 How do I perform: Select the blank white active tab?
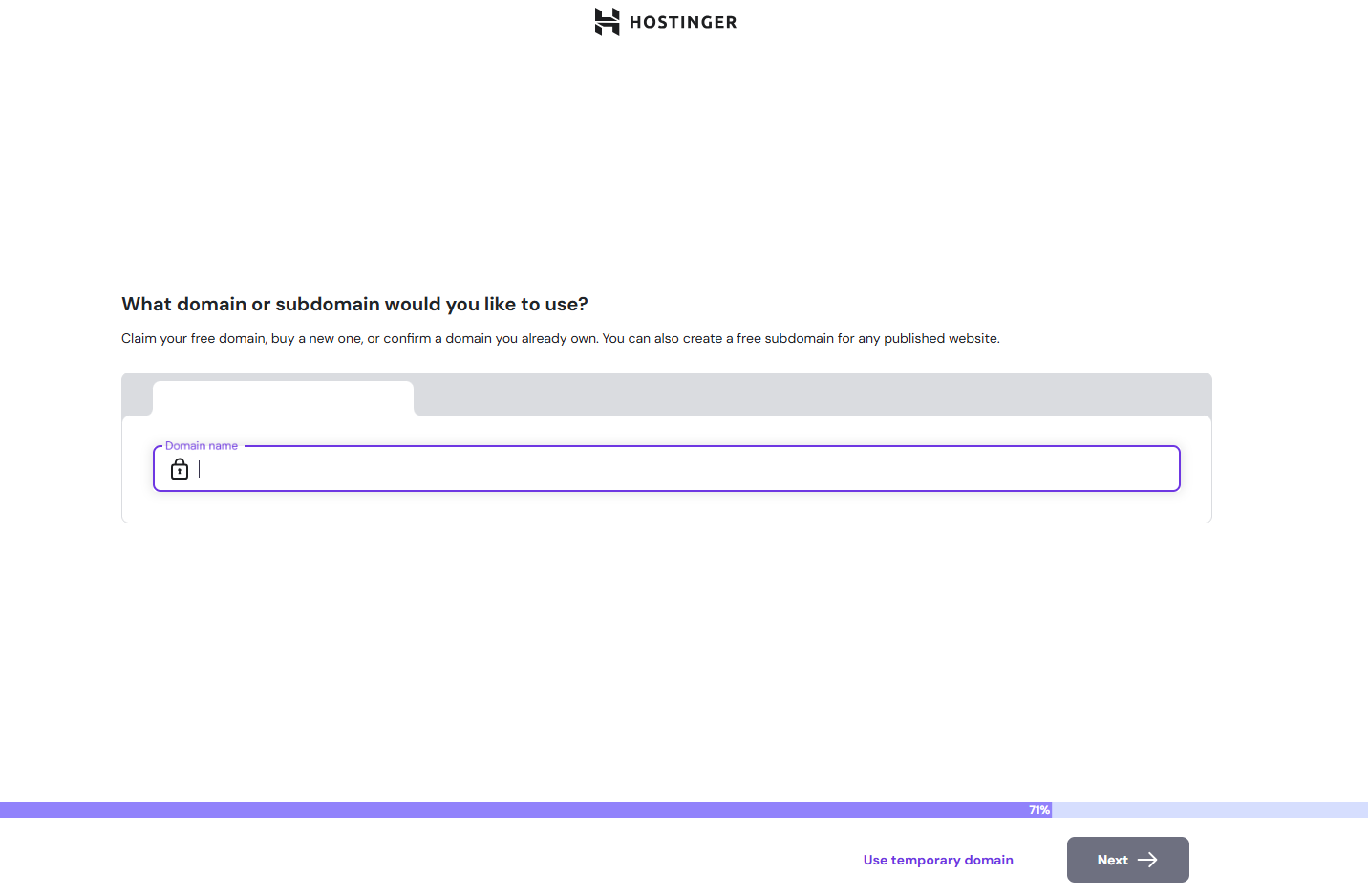283,398
